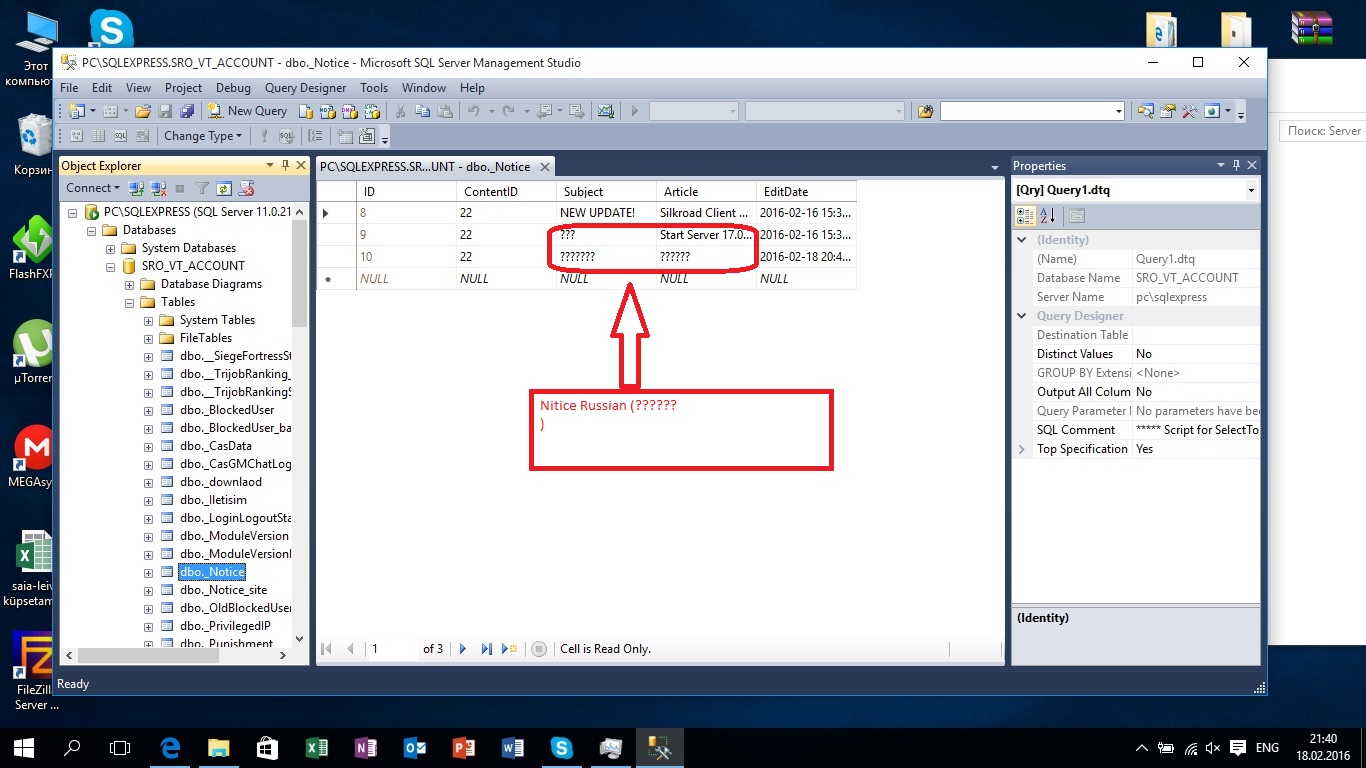Open the Change Type dropdown

pyautogui.click(x=202, y=136)
